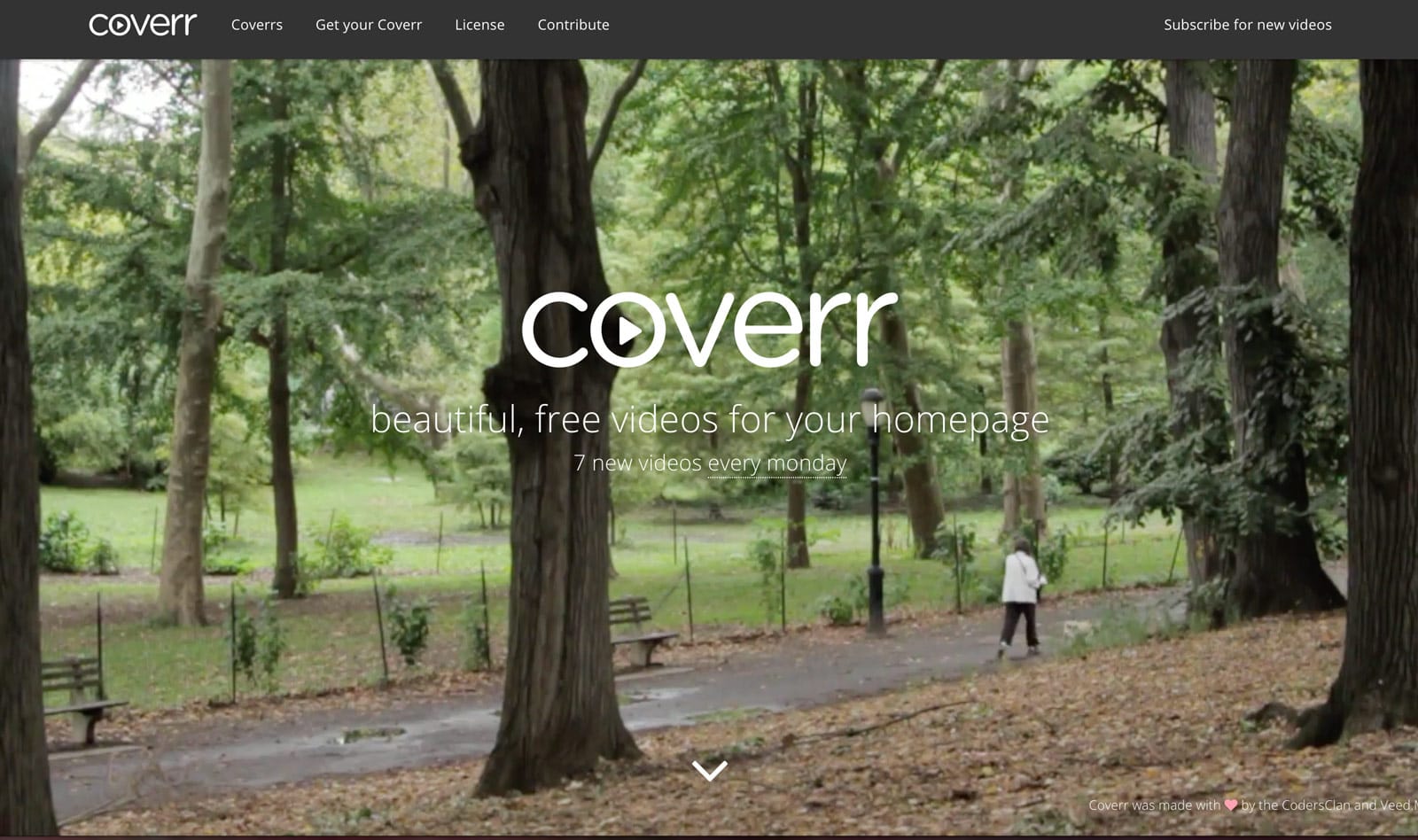Click the black lamp post in the background video

pos(874,510)
